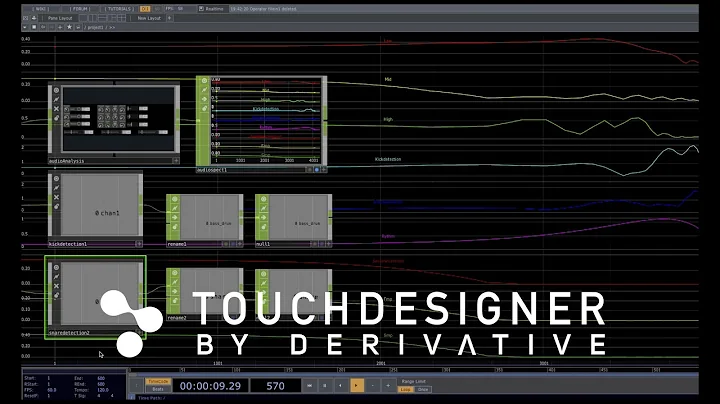Open the TUTORIALS link
The height and width of the screenshot is (404, 720).
[119, 9]
